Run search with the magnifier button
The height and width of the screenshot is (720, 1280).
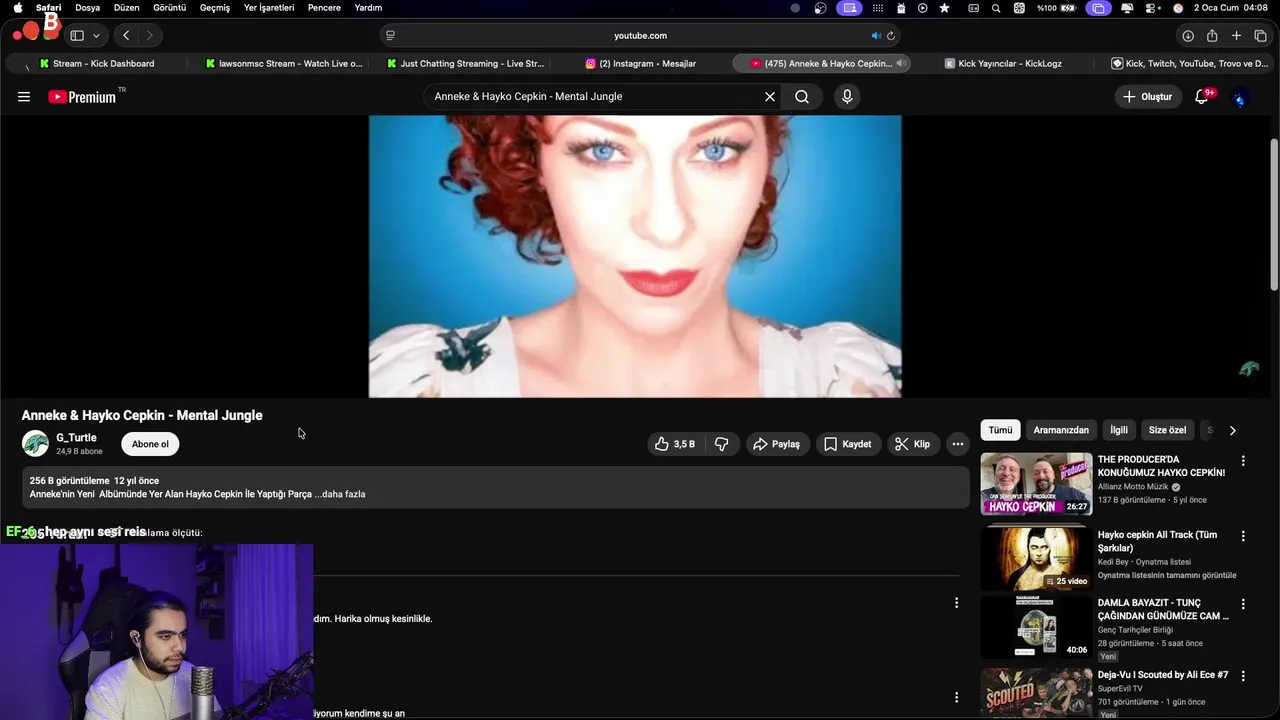point(802,97)
